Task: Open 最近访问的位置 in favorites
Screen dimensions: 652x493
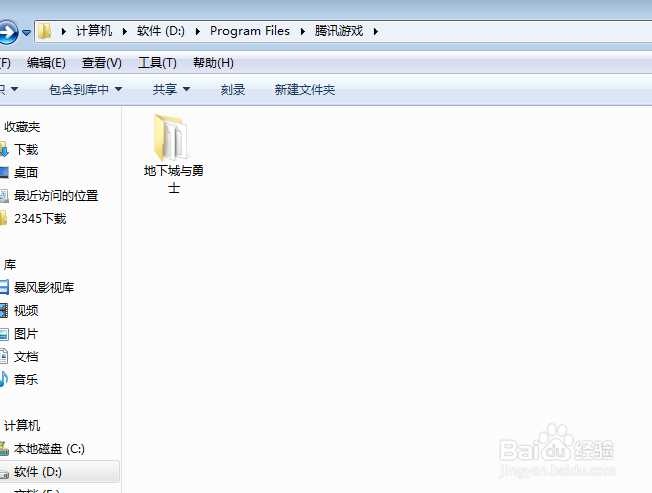Action: pyautogui.click(x=56, y=195)
